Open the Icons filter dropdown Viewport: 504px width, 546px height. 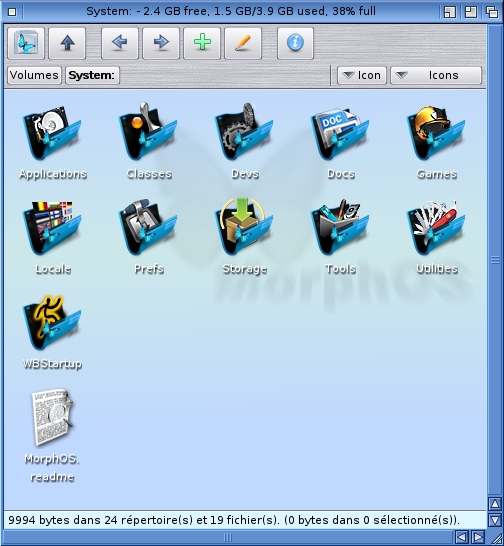tap(436, 75)
